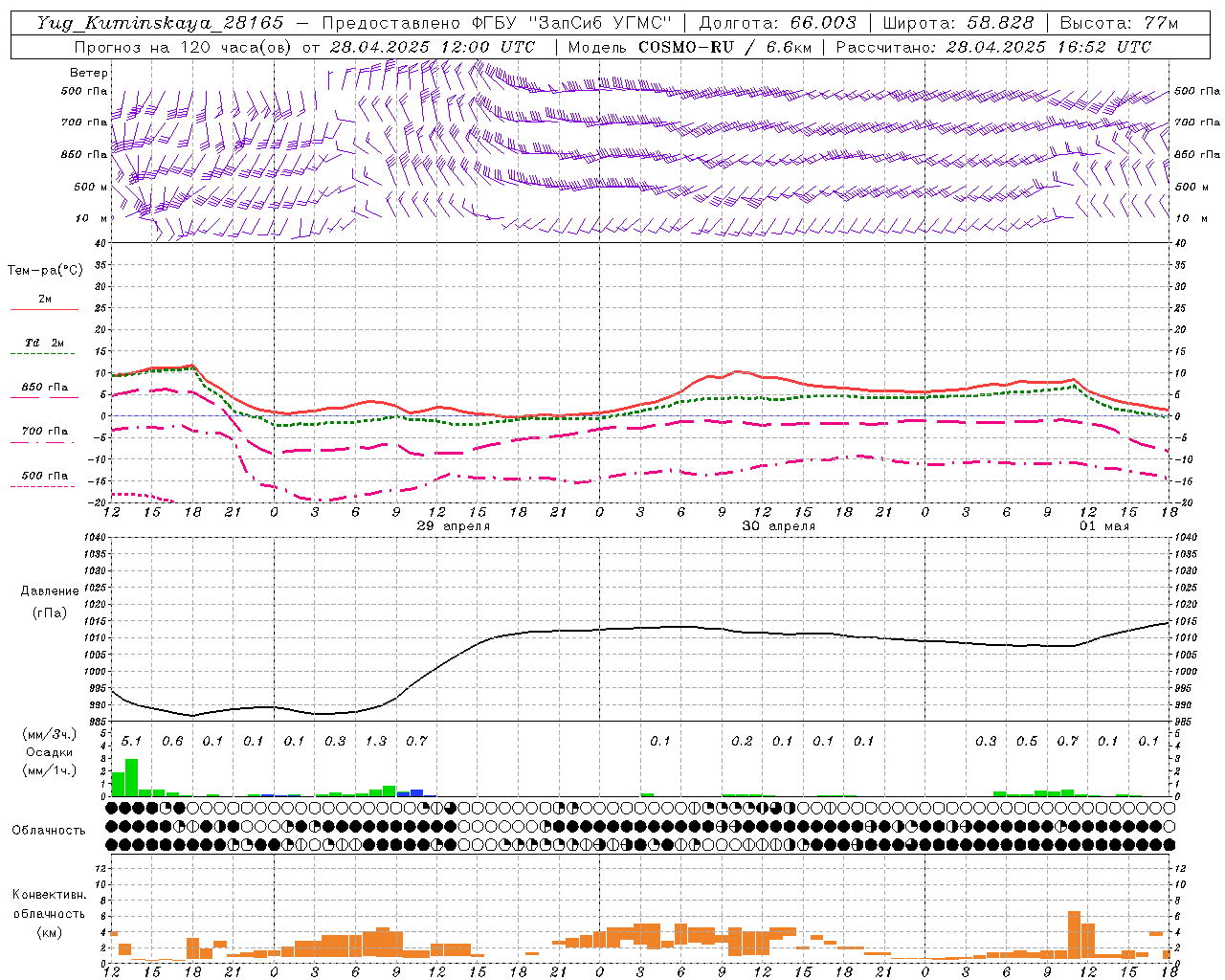Image resolution: width=1225 pixels, height=980 pixels.
Task: Click the red 2м temperature legend line
Action: [44, 309]
